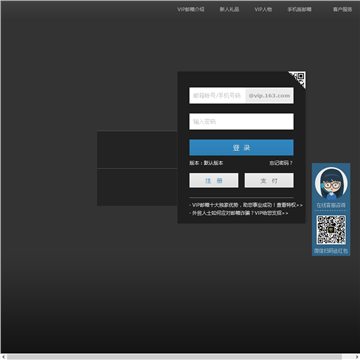Open the 手机版邮箱 menu item
Screen dimensions: 360x360
(299, 9)
